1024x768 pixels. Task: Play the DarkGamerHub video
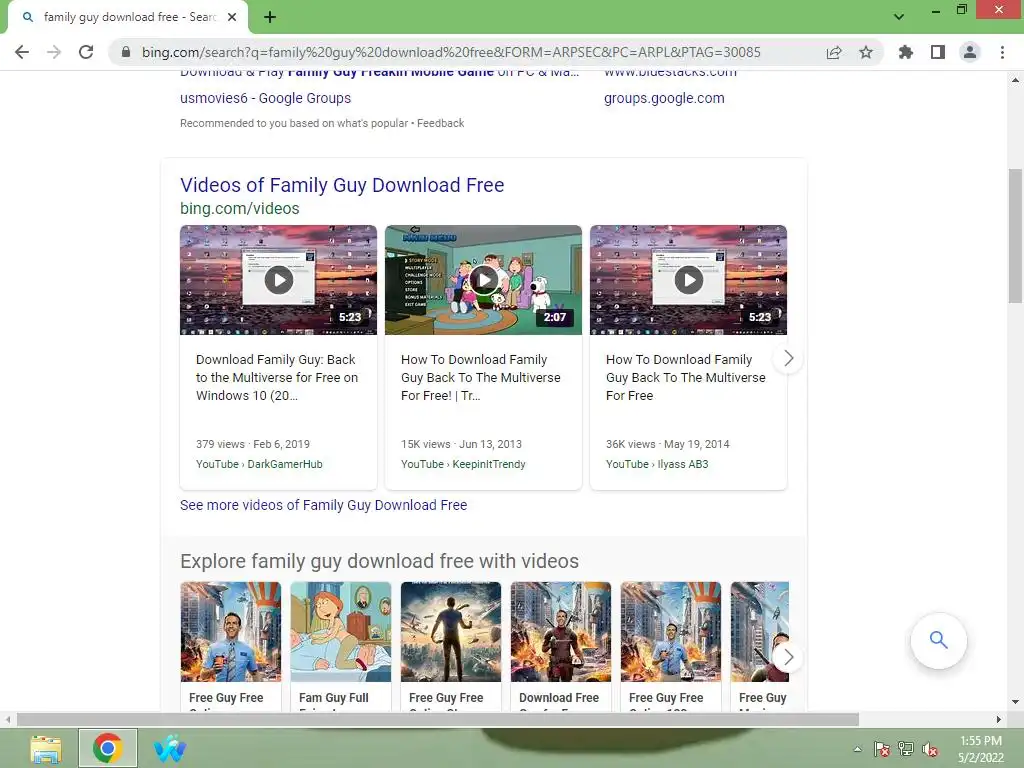pos(279,280)
